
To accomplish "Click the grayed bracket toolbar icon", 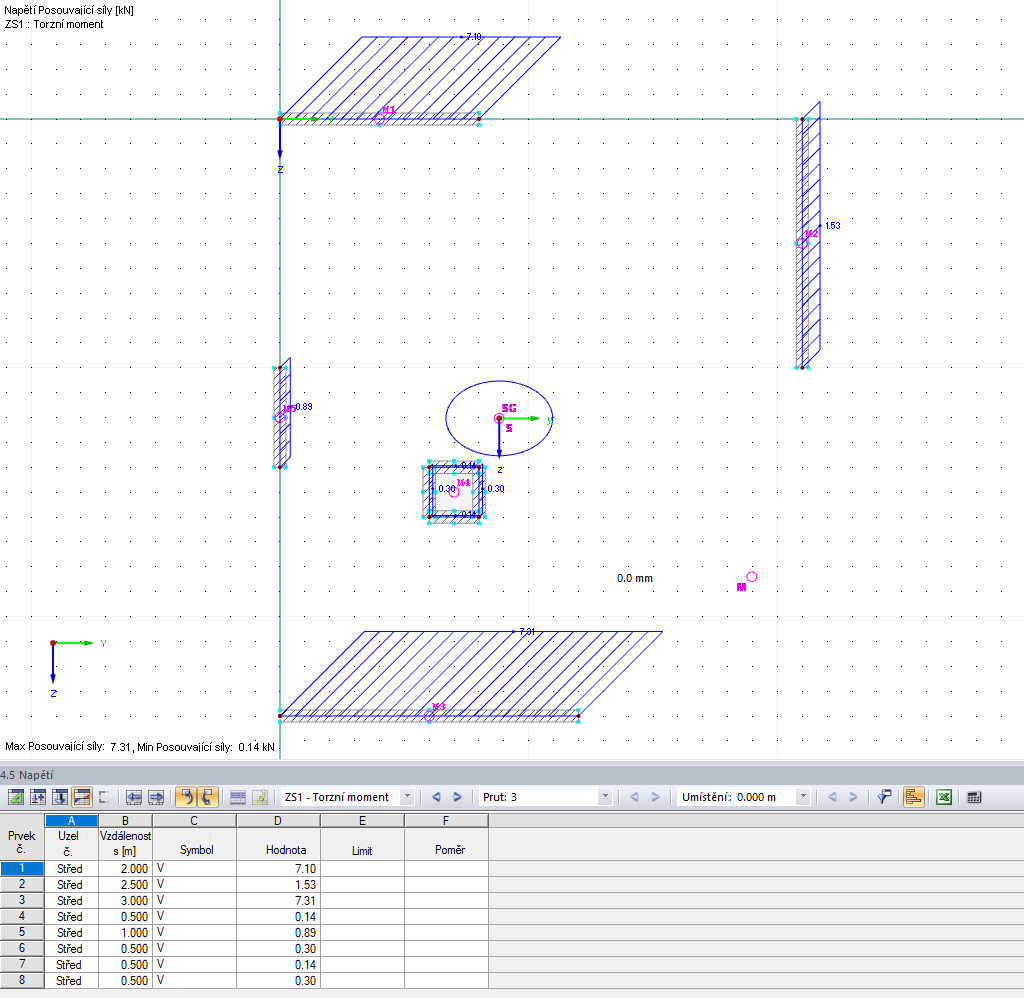I will pyautogui.click(x=103, y=797).
